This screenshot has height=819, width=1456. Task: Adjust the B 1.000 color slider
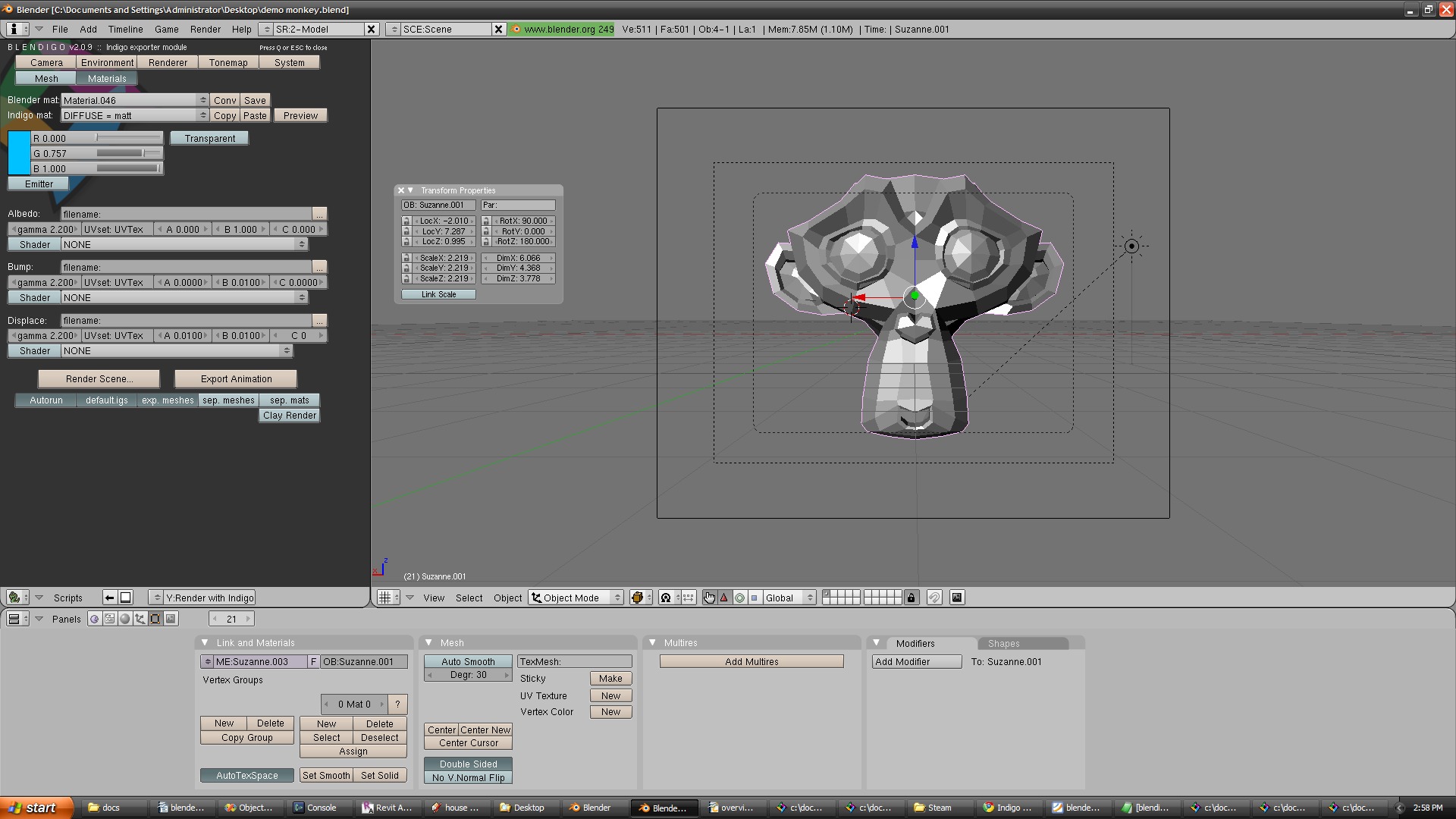tap(97, 168)
